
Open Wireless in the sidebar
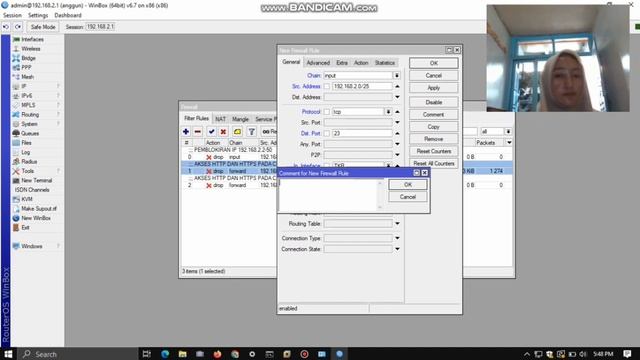click(x=31, y=49)
